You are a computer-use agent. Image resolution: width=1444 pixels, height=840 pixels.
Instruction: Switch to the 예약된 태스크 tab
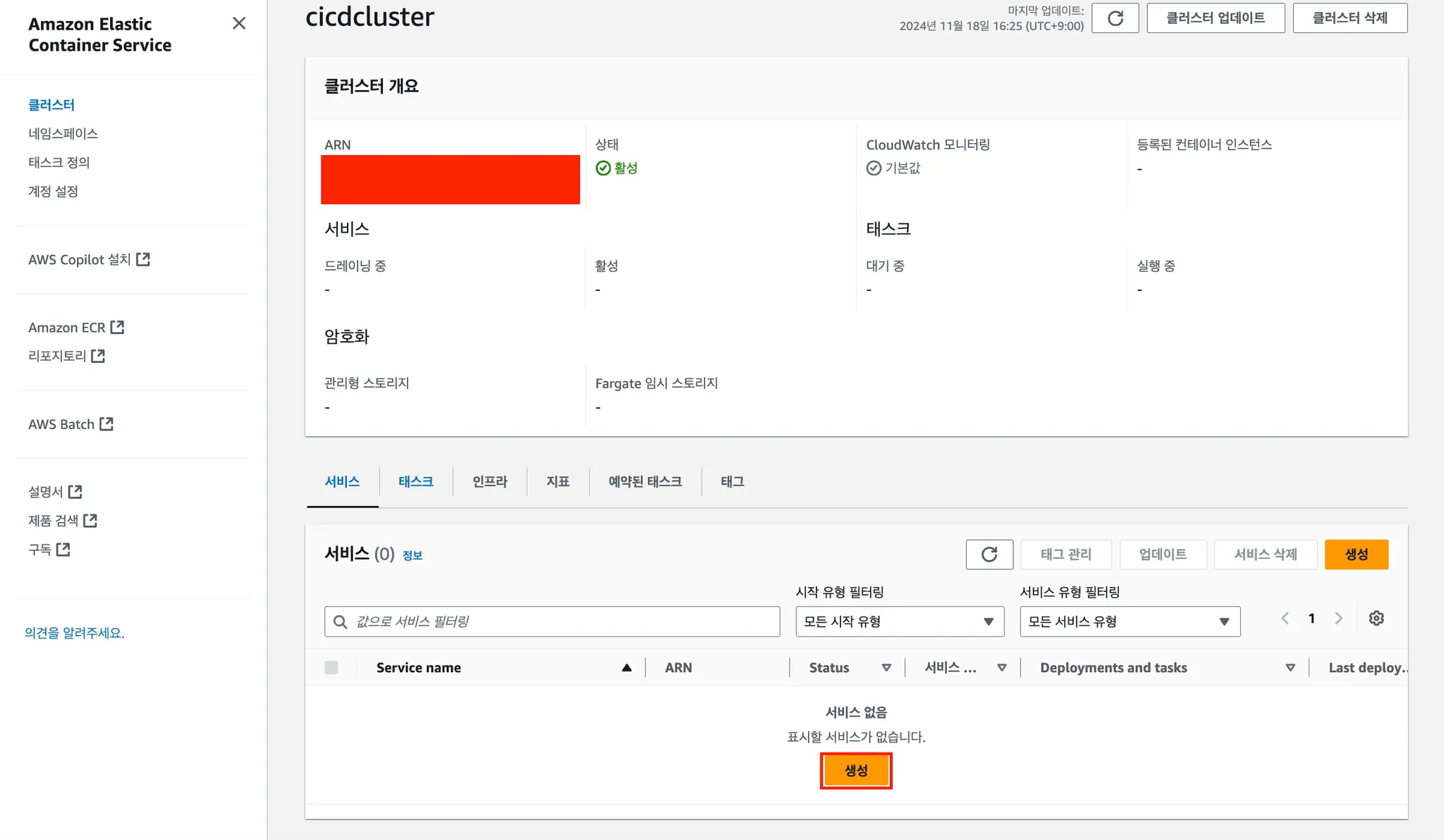(x=645, y=481)
